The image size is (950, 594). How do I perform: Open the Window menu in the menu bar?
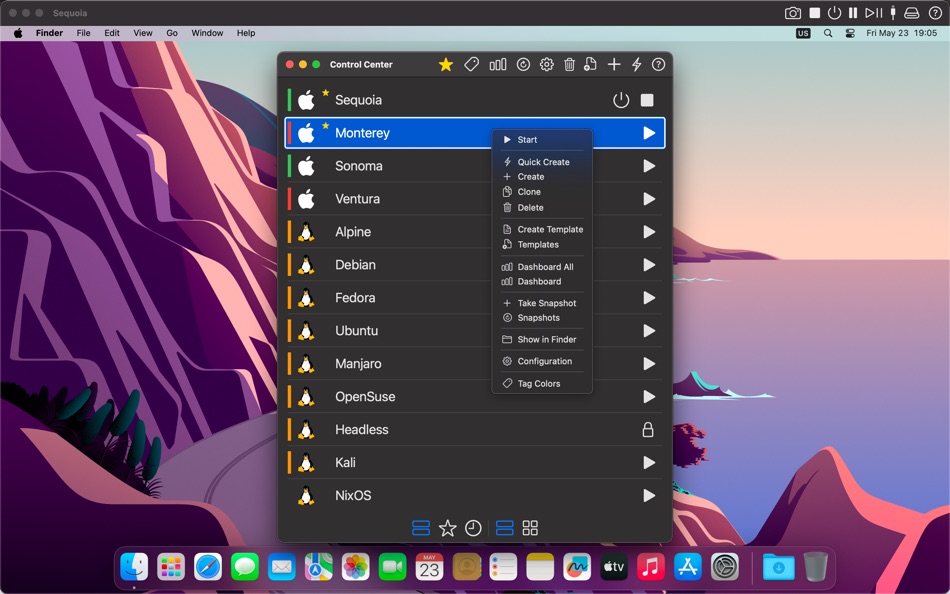click(207, 32)
